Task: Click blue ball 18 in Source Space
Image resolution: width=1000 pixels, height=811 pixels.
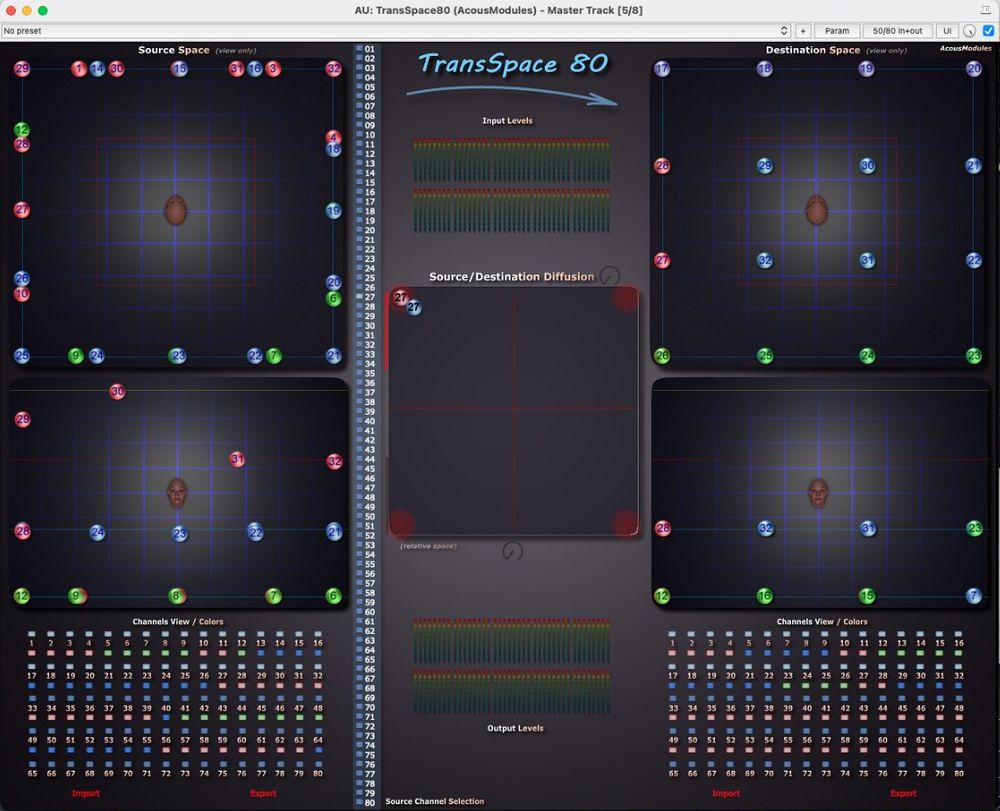Action: tap(334, 150)
